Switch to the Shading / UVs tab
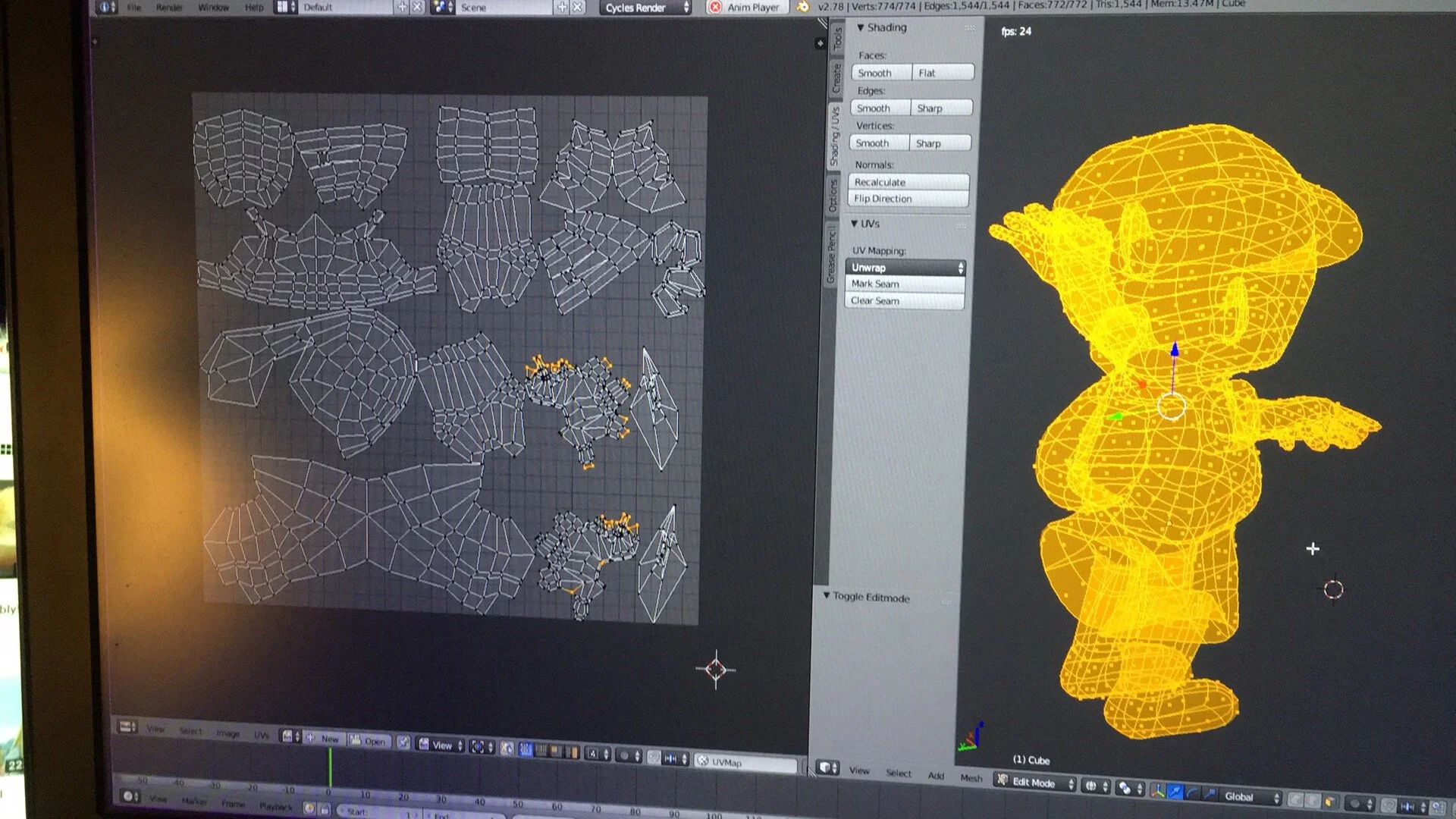This screenshot has height=819, width=1456. (834, 136)
